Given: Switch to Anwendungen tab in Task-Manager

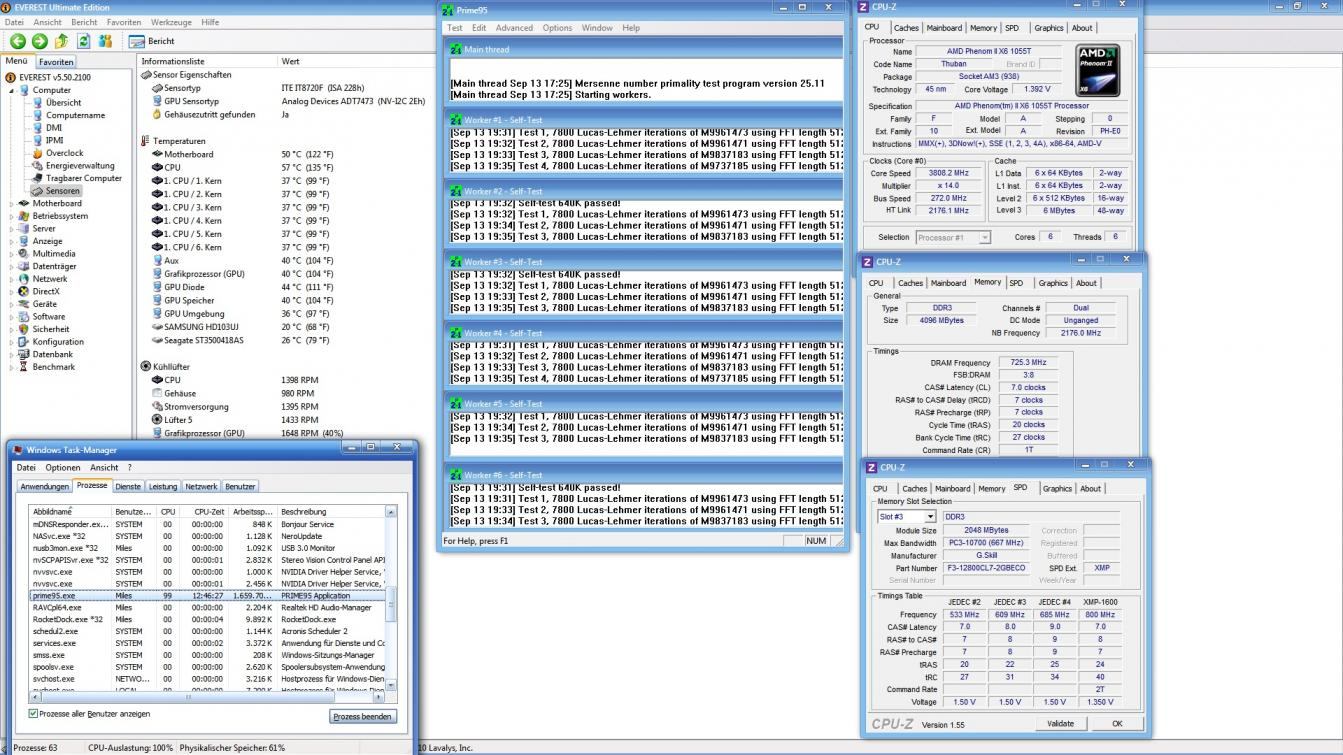Looking at the screenshot, I should click(x=45, y=487).
